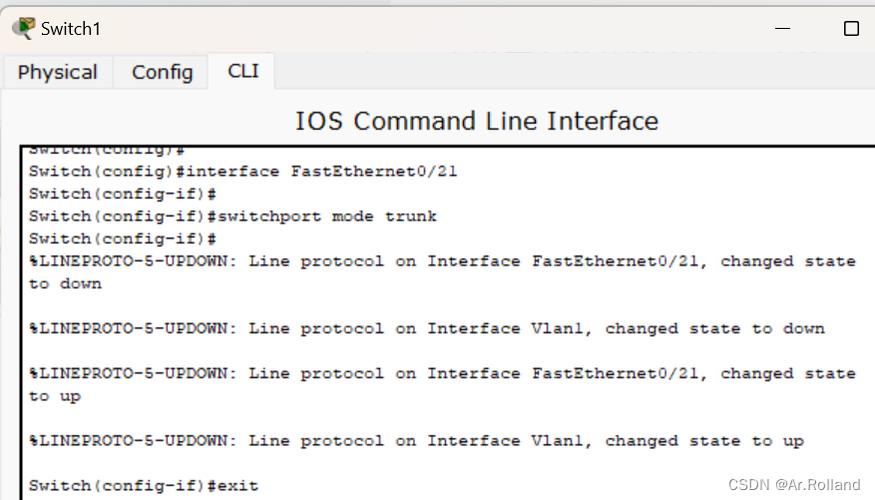Click the Vlan1 changed state to down message
Viewport: 875px width, 500px height.
(x=427, y=328)
